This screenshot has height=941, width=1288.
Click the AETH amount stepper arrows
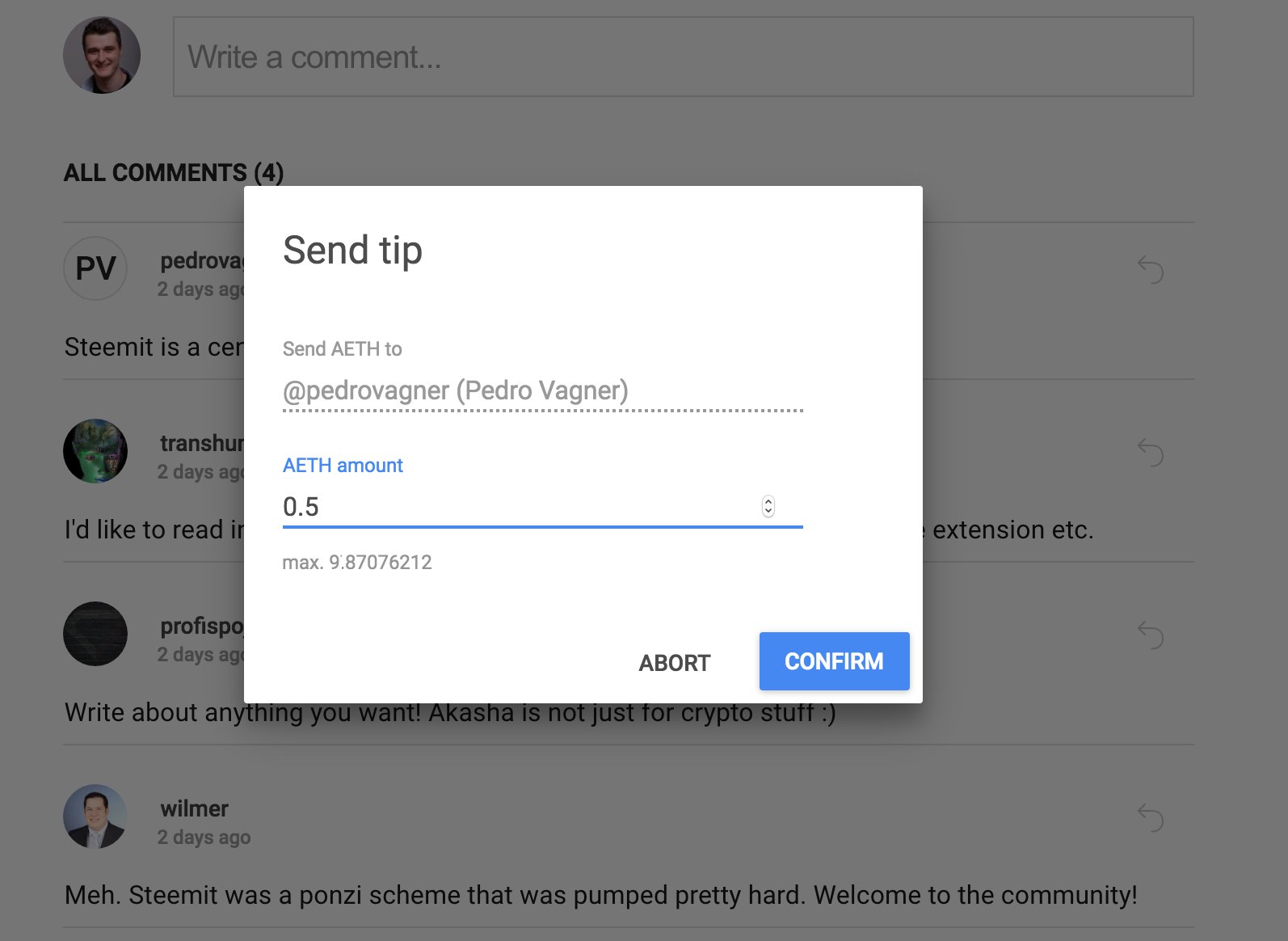click(768, 507)
